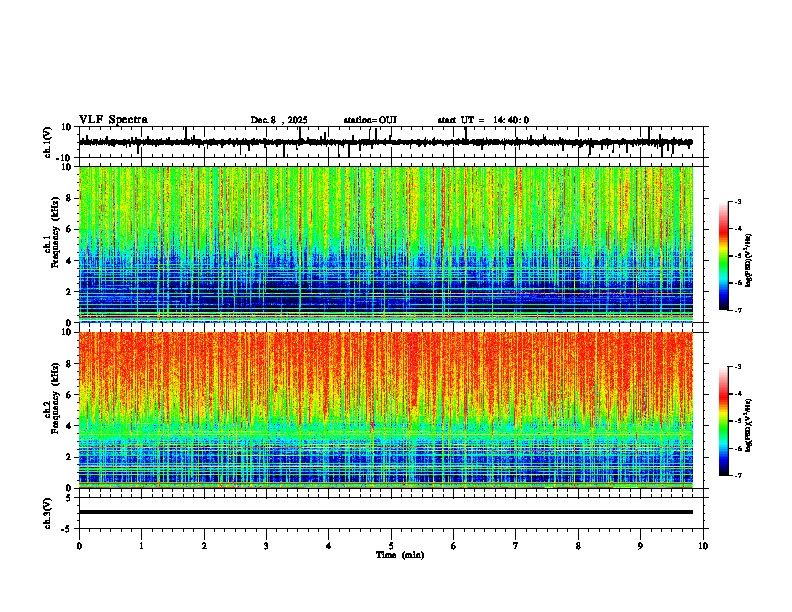Click the flat ch.3 voltage trace line
792x612 pixels.
pos(385,512)
